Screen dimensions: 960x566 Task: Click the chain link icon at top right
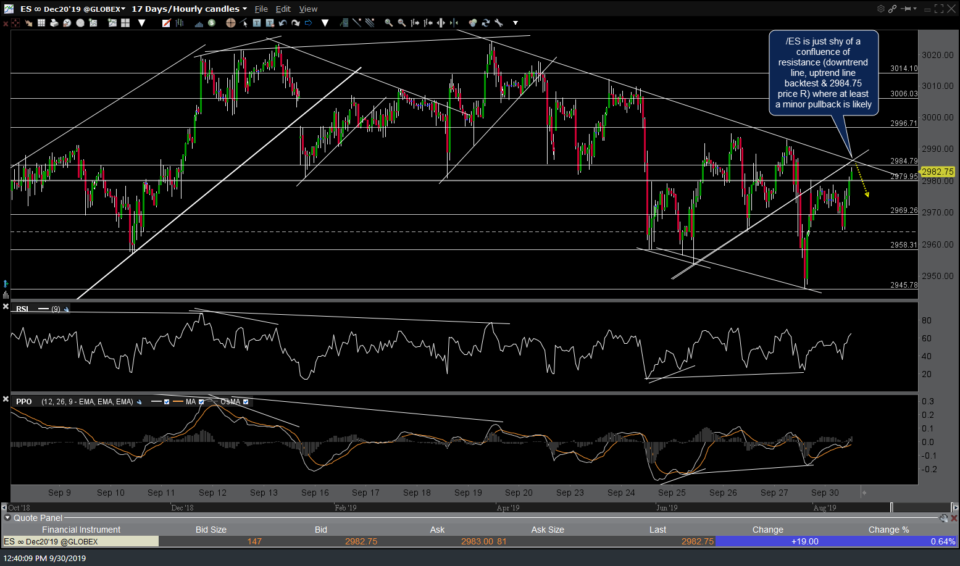pyautogui.click(x=893, y=9)
